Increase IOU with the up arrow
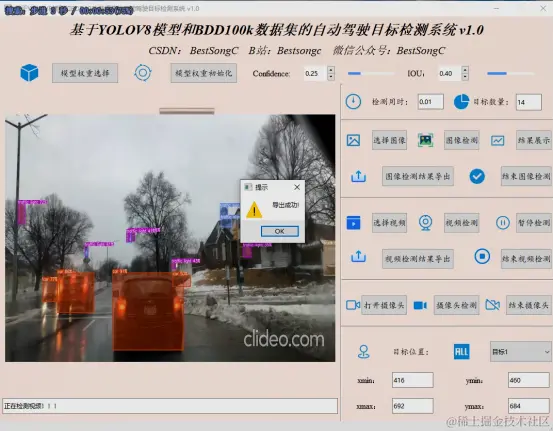 pyautogui.click(x=465, y=70)
